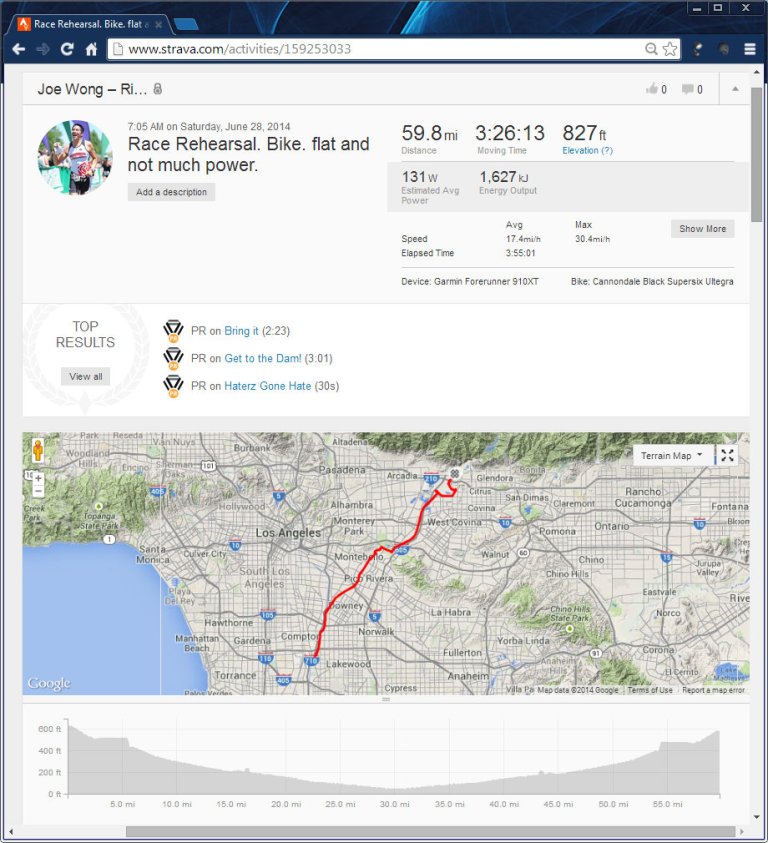Open the Terrain Map dropdown
The width and height of the screenshot is (768, 843).
click(670, 454)
